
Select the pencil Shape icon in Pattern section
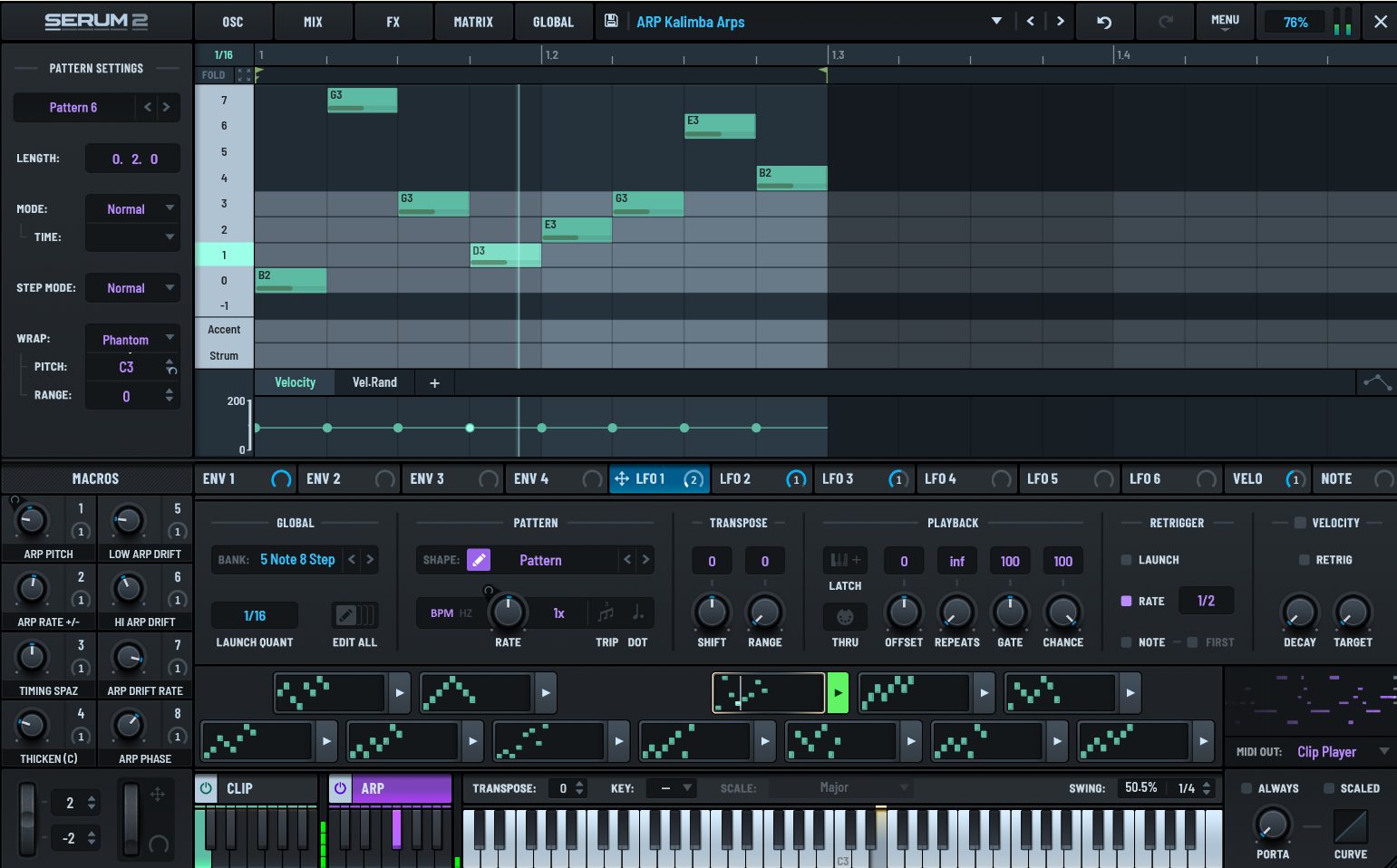tap(479, 559)
